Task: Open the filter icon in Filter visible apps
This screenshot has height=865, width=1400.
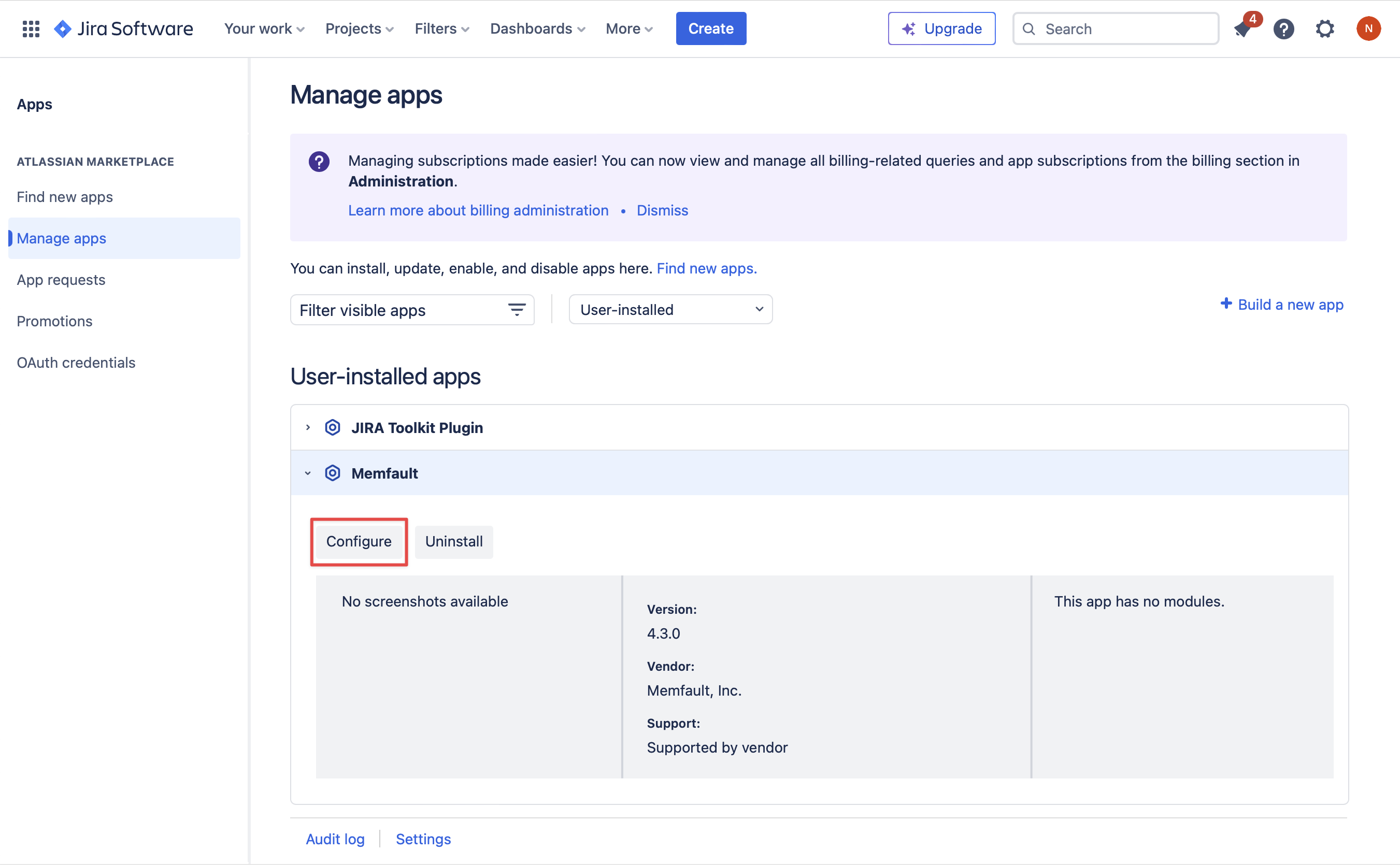Action: tap(516, 310)
